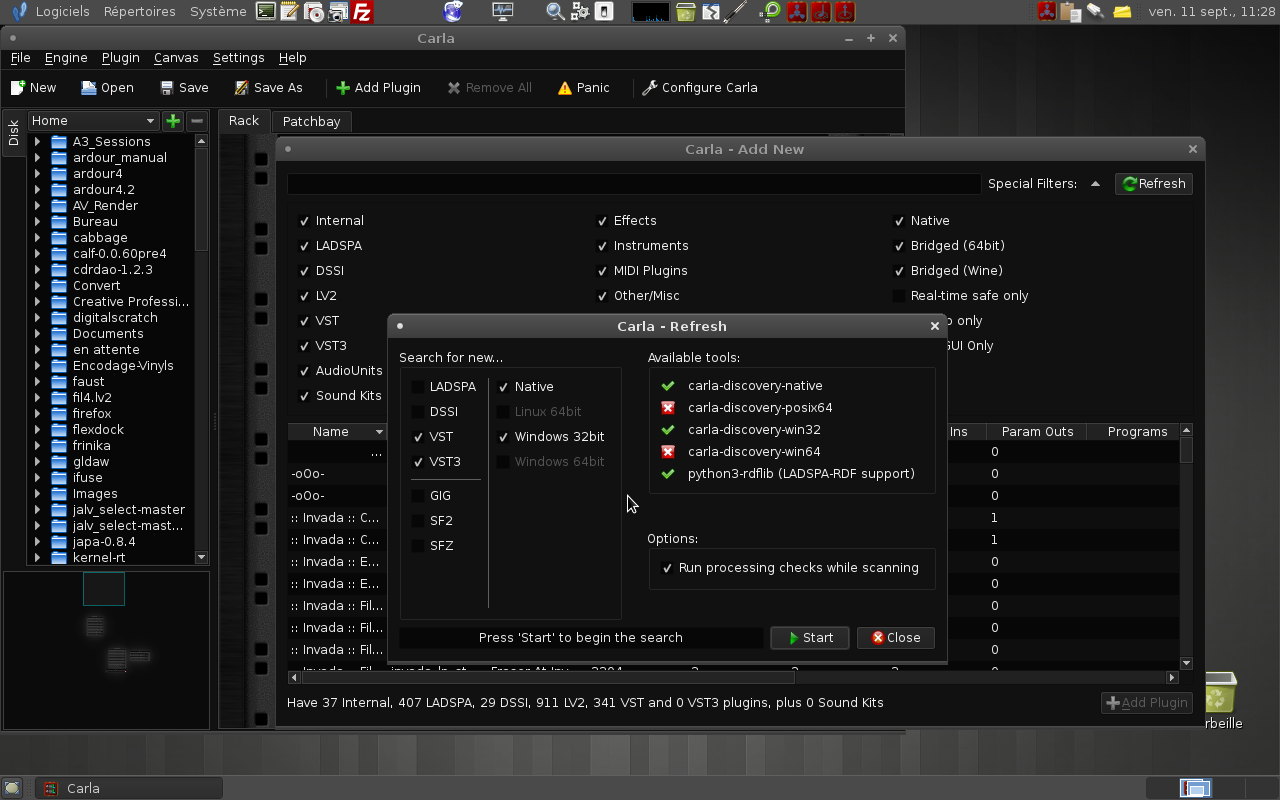
Task: Click the Refresh button in Add New dialog
Action: 1154,184
